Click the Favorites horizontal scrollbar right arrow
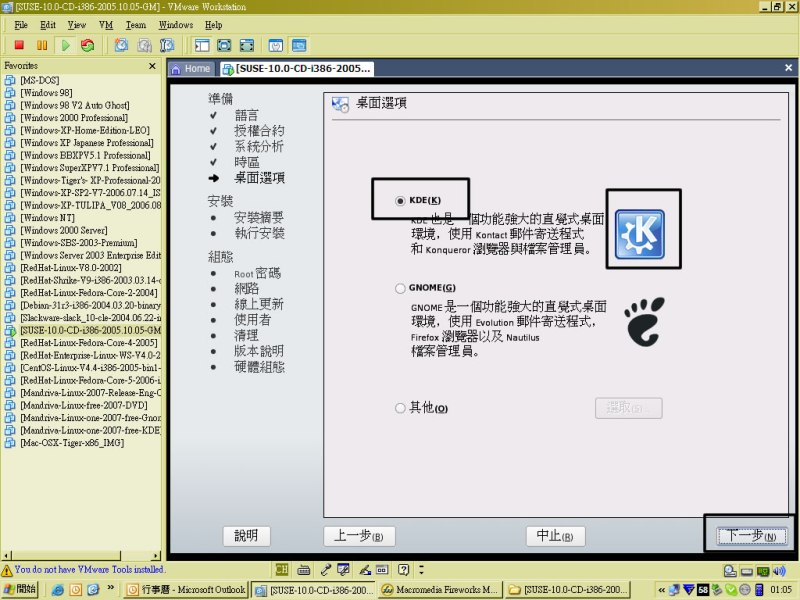 pyautogui.click(x=156, y=555)
